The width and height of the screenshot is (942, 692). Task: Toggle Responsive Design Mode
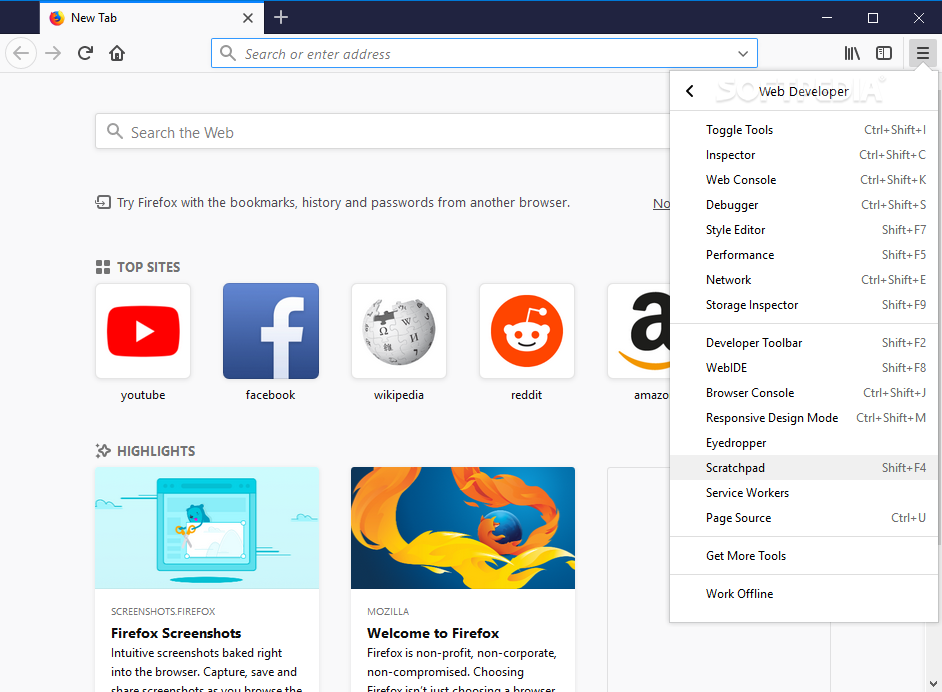(772, 418)
